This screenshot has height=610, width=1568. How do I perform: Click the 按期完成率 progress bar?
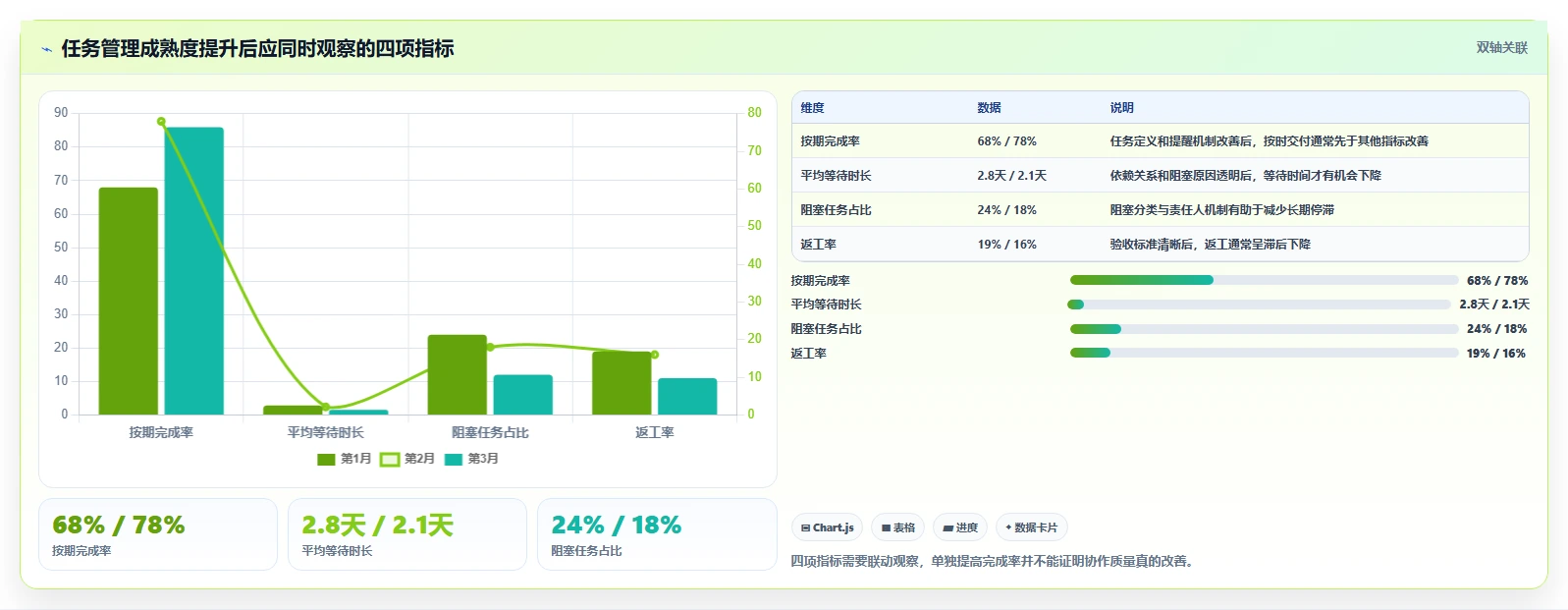tap(1264, 281)
